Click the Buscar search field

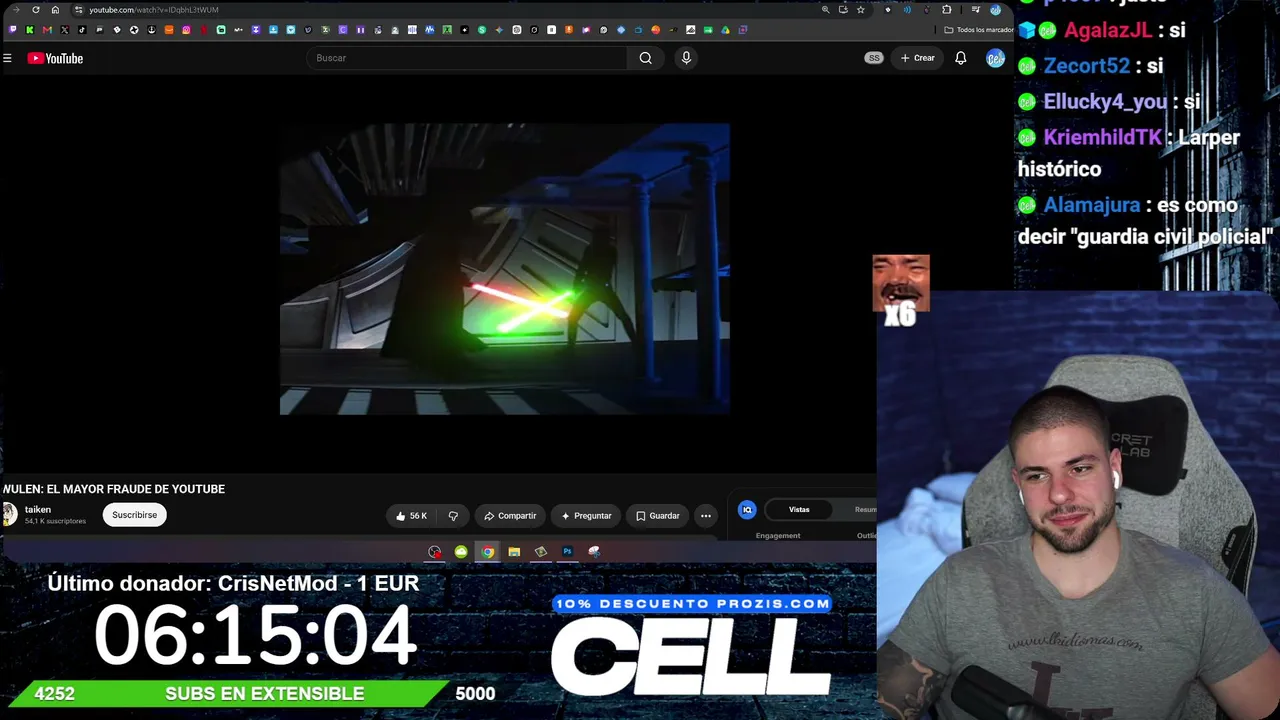[x=466, y=58]
